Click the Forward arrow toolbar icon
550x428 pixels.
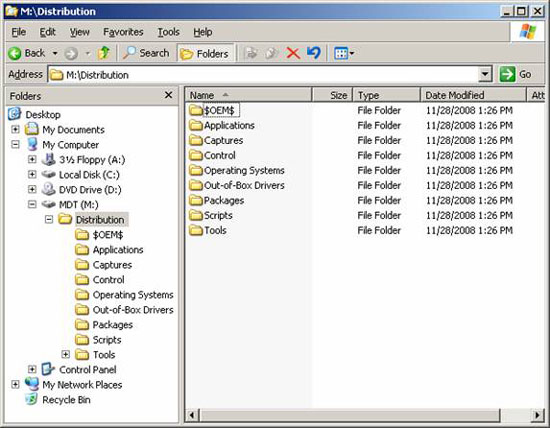click(x=71, y=54)
